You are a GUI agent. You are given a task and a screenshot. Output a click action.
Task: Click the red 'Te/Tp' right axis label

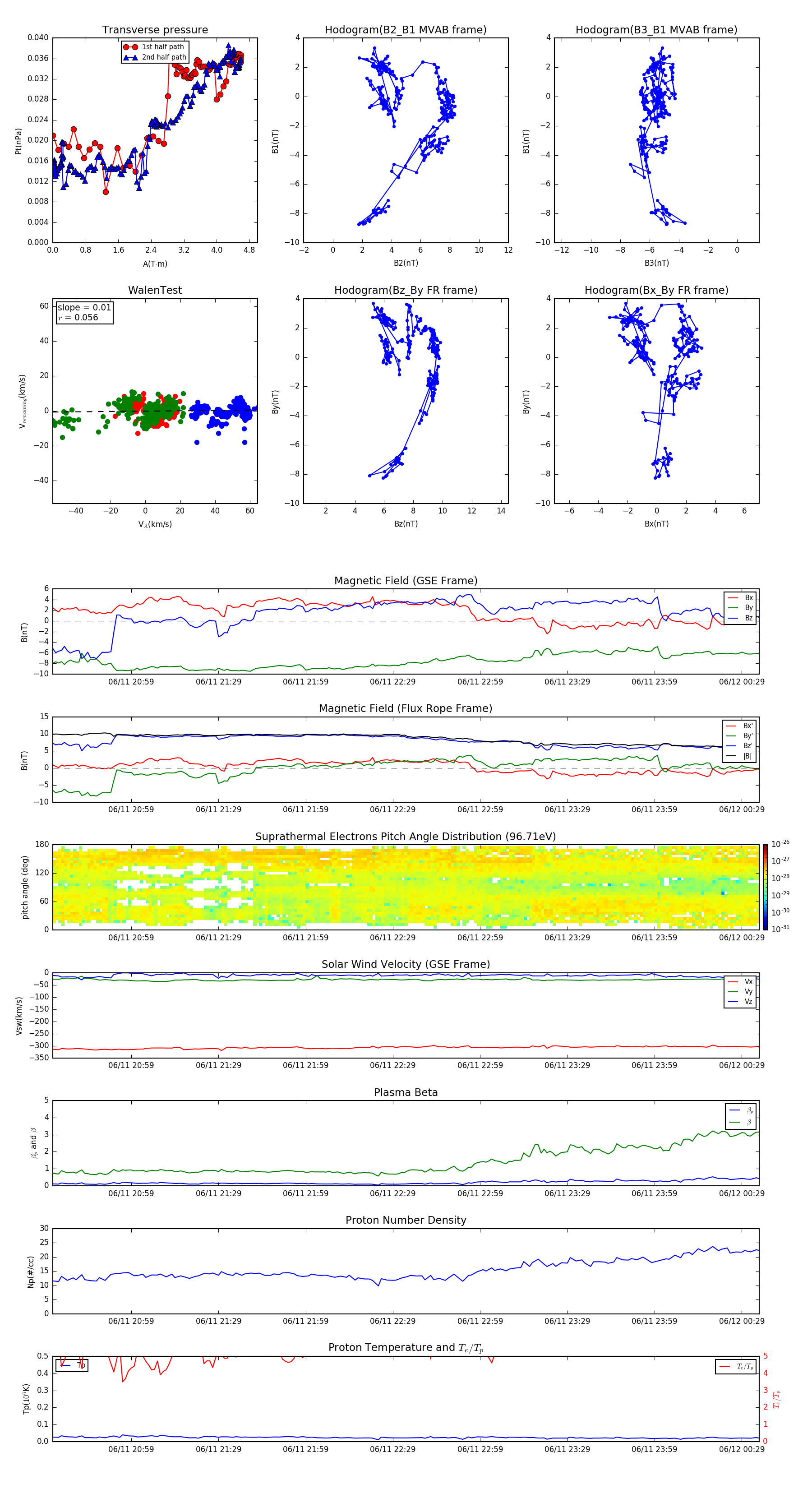tap(776, 1399)
